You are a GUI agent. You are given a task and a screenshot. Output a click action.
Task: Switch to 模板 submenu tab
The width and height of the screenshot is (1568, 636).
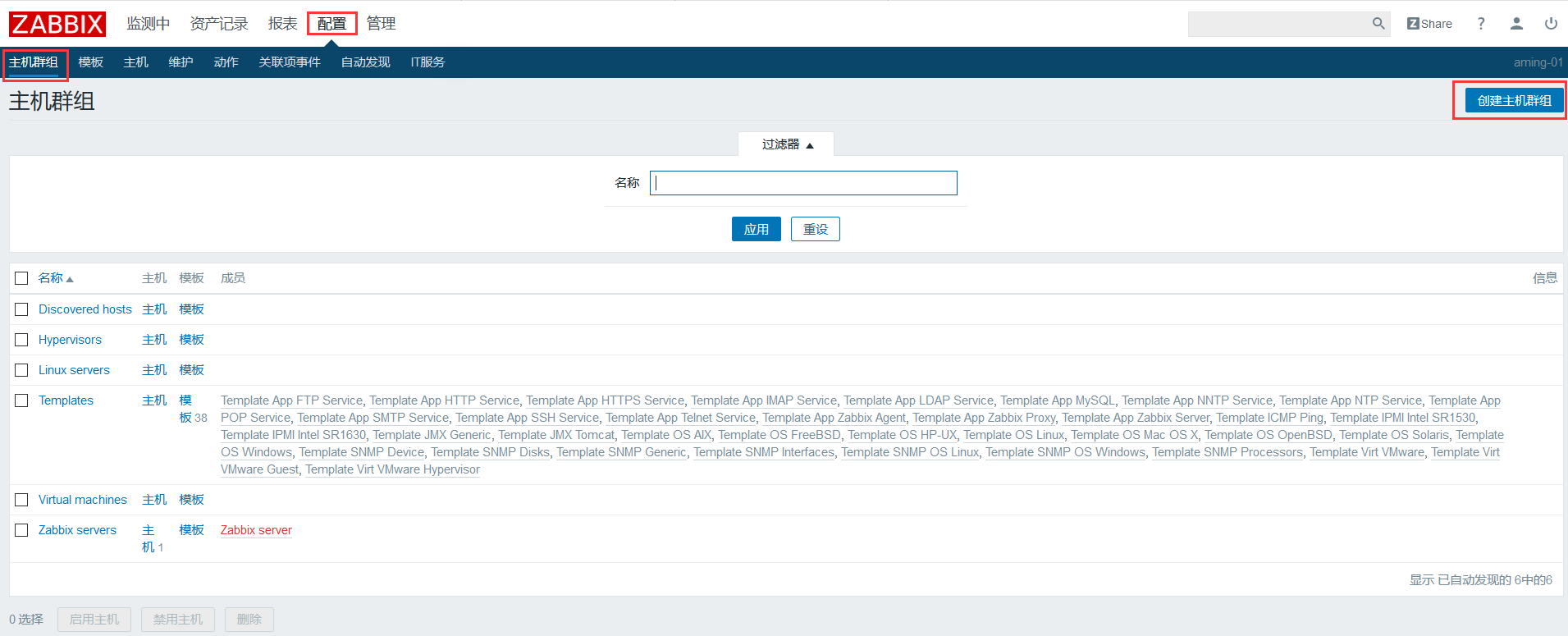(91, 62)
